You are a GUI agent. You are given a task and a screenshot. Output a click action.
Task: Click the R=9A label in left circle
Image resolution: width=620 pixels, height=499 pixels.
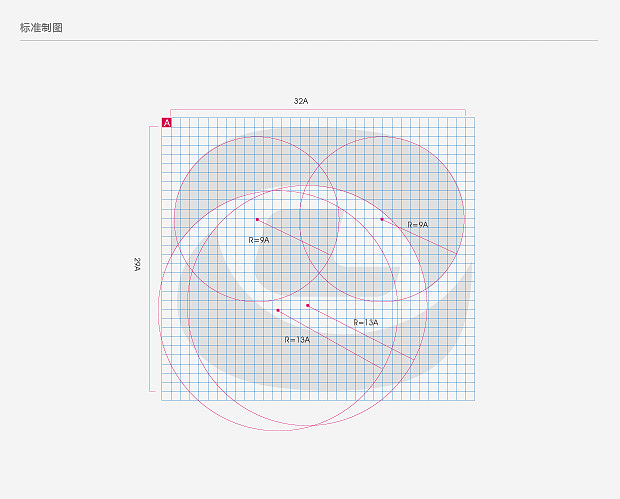259,240
